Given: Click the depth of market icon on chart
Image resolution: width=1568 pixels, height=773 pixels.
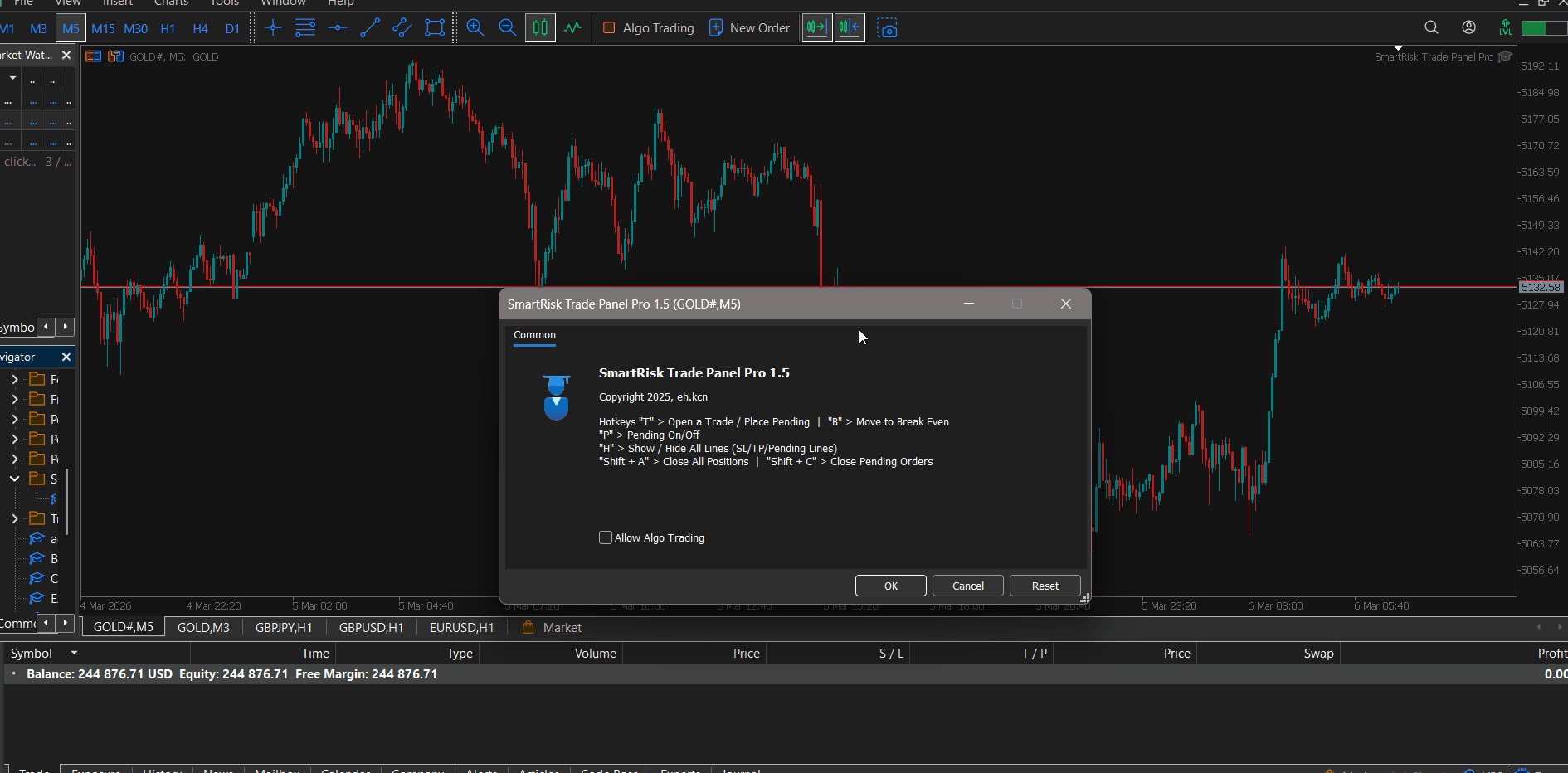Looking at the screenshot, I should pos(115,56).
